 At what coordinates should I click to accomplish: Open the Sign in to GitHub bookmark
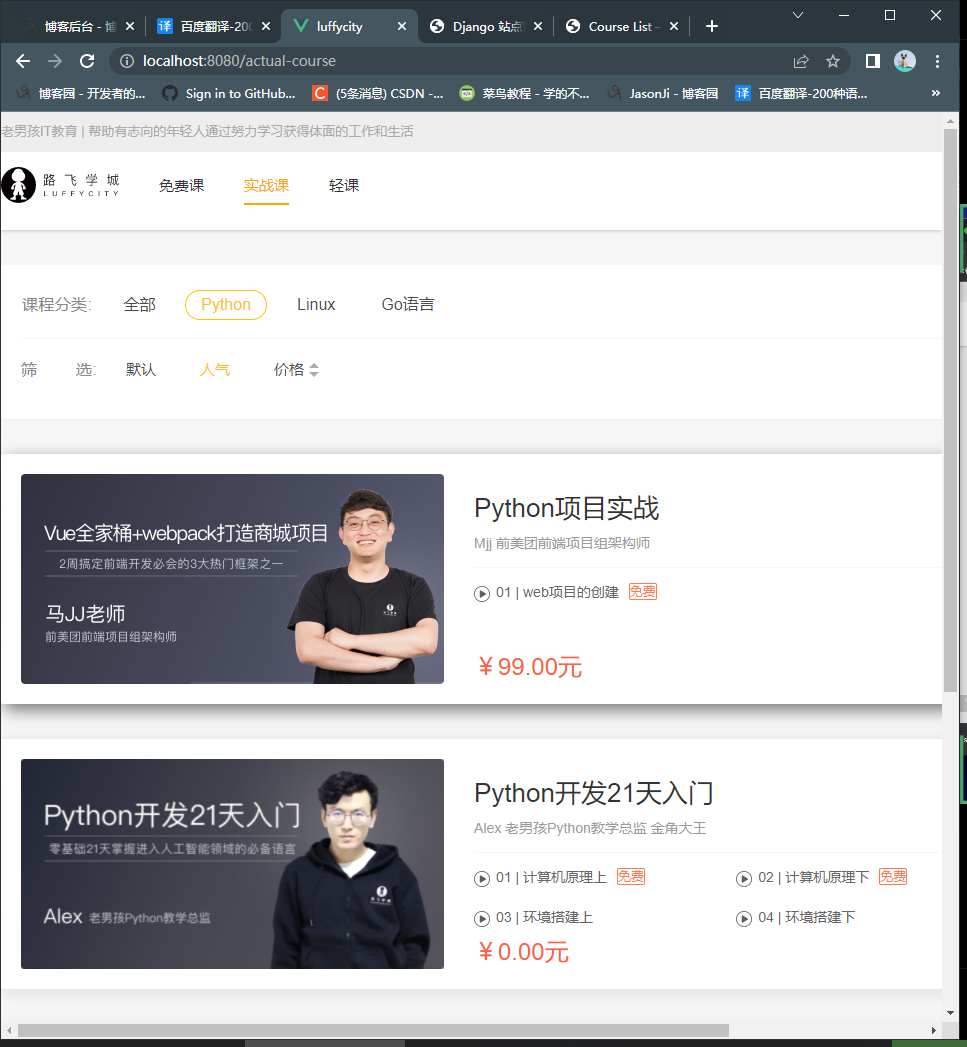pyautogui.click(x=229, y=93)
